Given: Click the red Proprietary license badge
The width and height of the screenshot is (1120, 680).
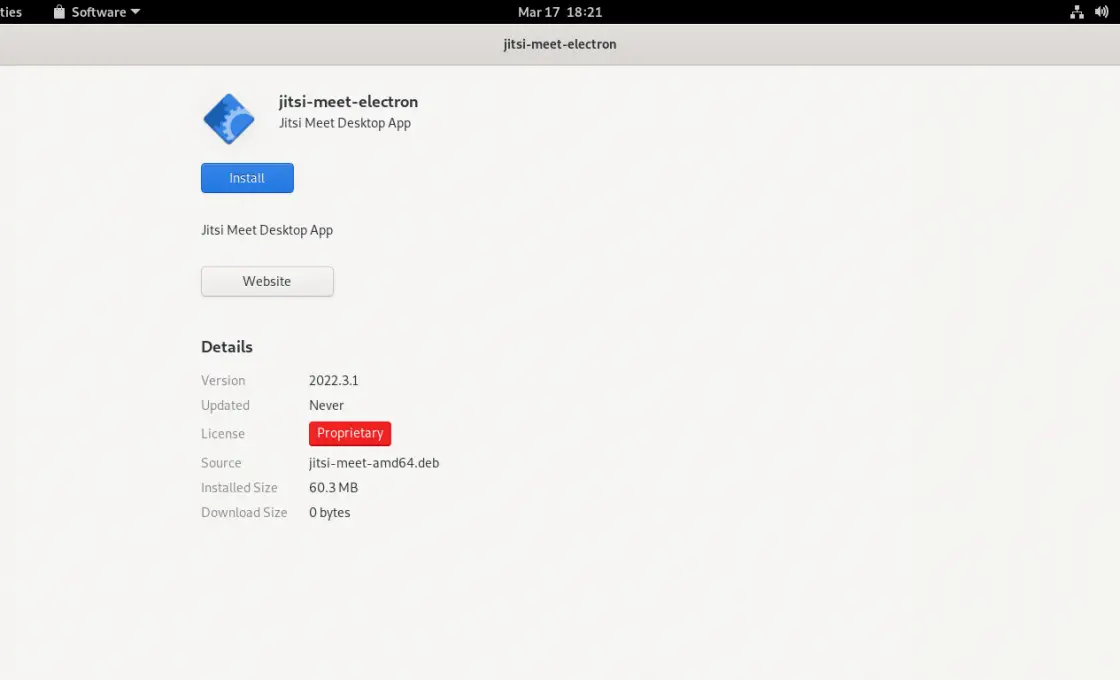Looking at the screenshot, I should tap(350, 433).
